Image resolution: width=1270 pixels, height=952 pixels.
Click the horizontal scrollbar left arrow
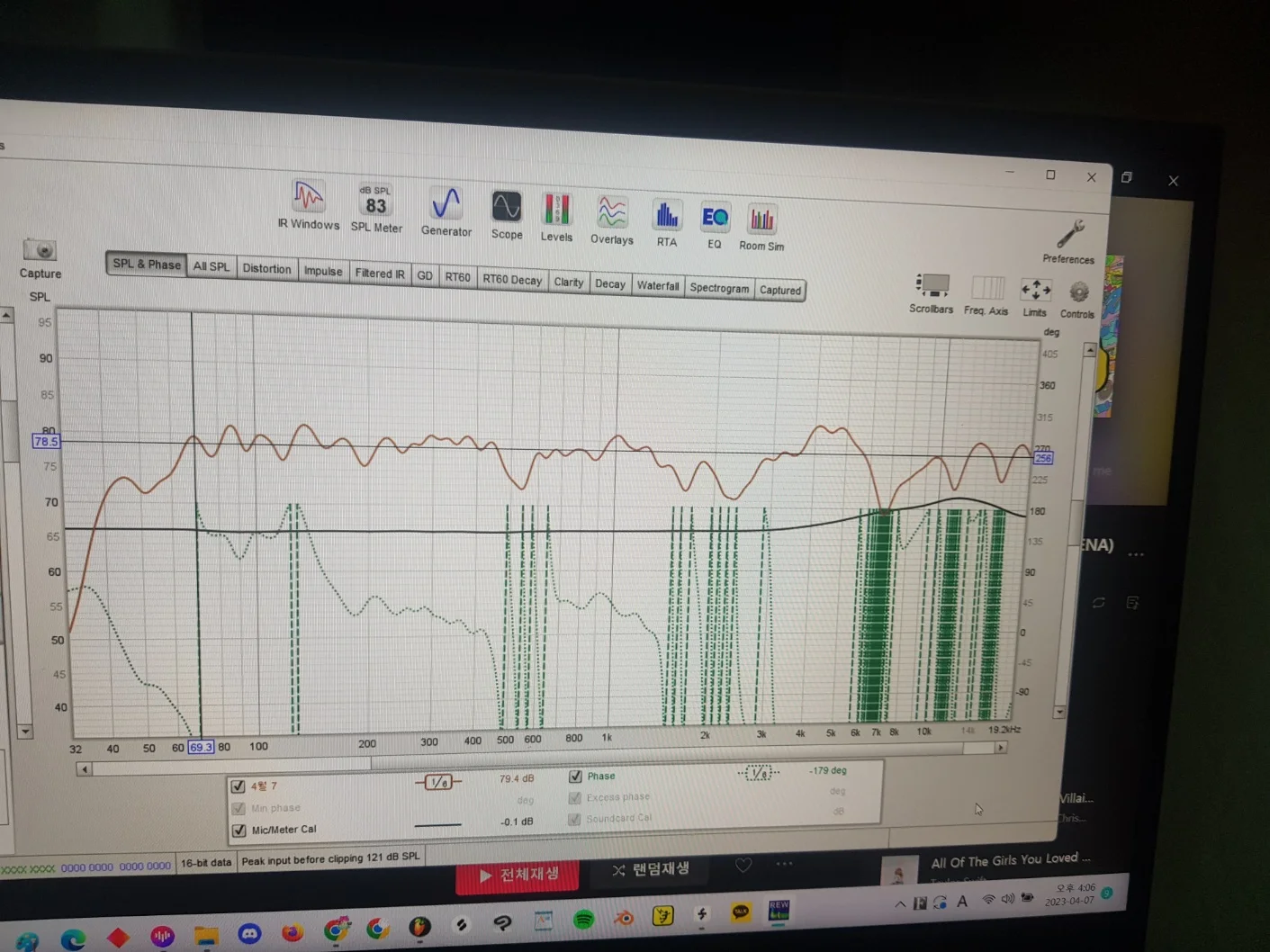84,769
